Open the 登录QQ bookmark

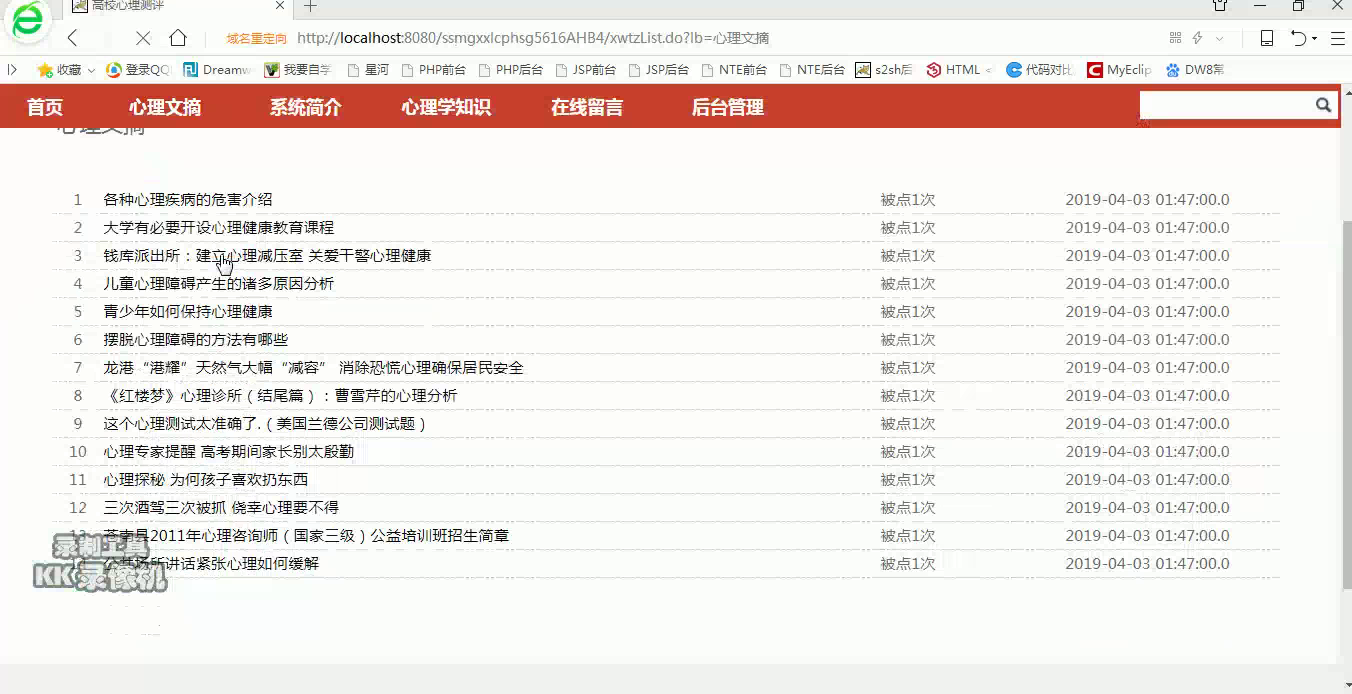pyautogui.click(x=138, y=70)
